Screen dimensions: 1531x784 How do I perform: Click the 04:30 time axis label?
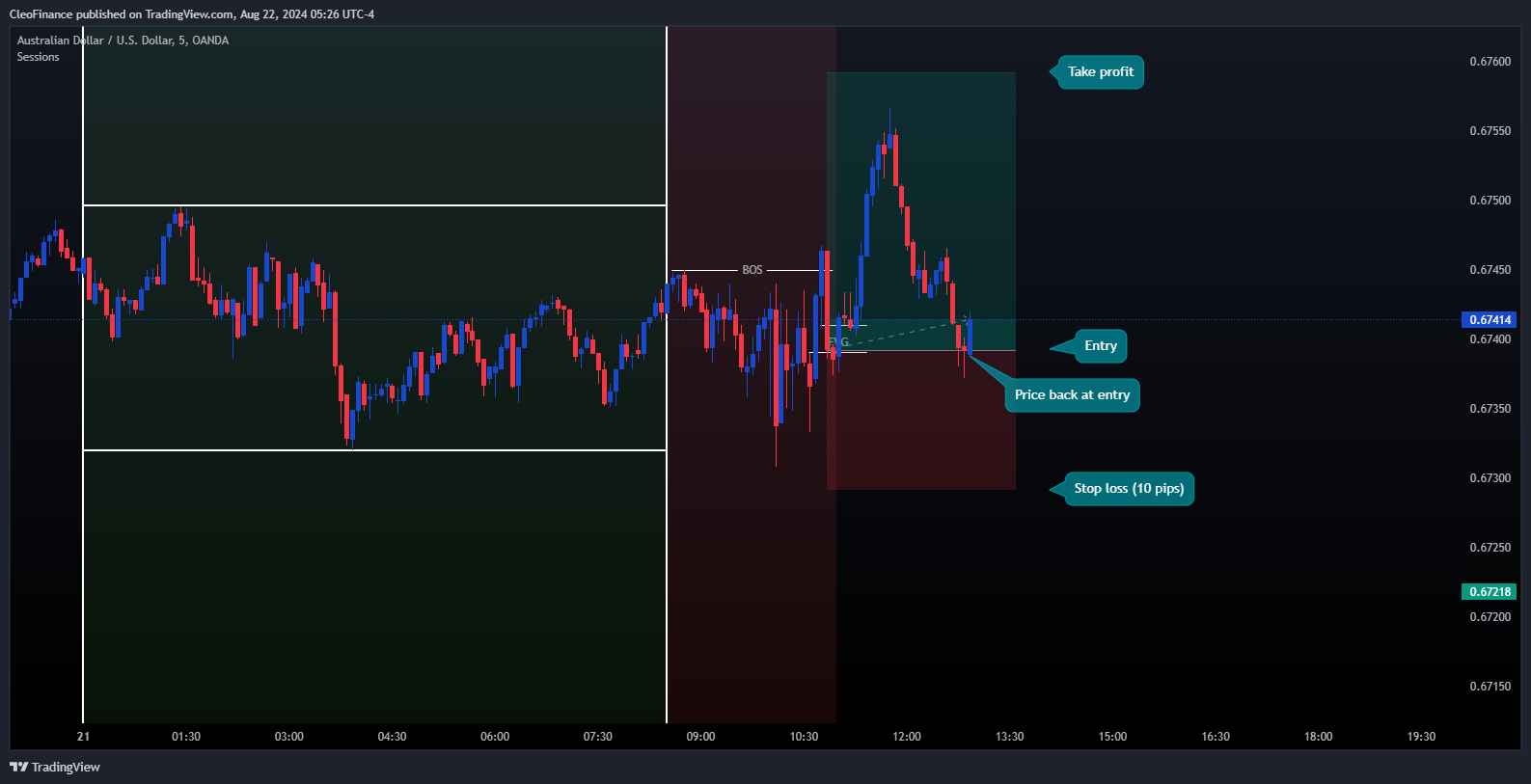pyautogui.click(x=392, y=737)
